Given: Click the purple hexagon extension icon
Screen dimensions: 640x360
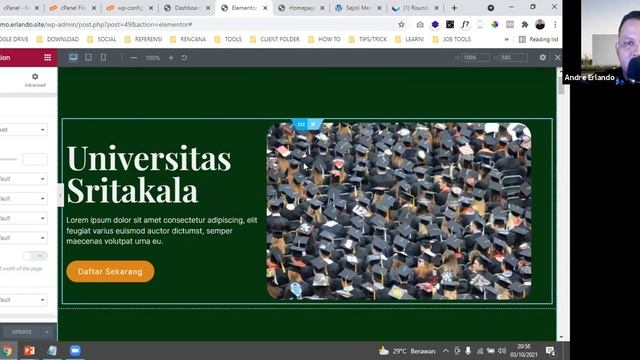Looking at the screenshot, I should (x=435, y=24).
